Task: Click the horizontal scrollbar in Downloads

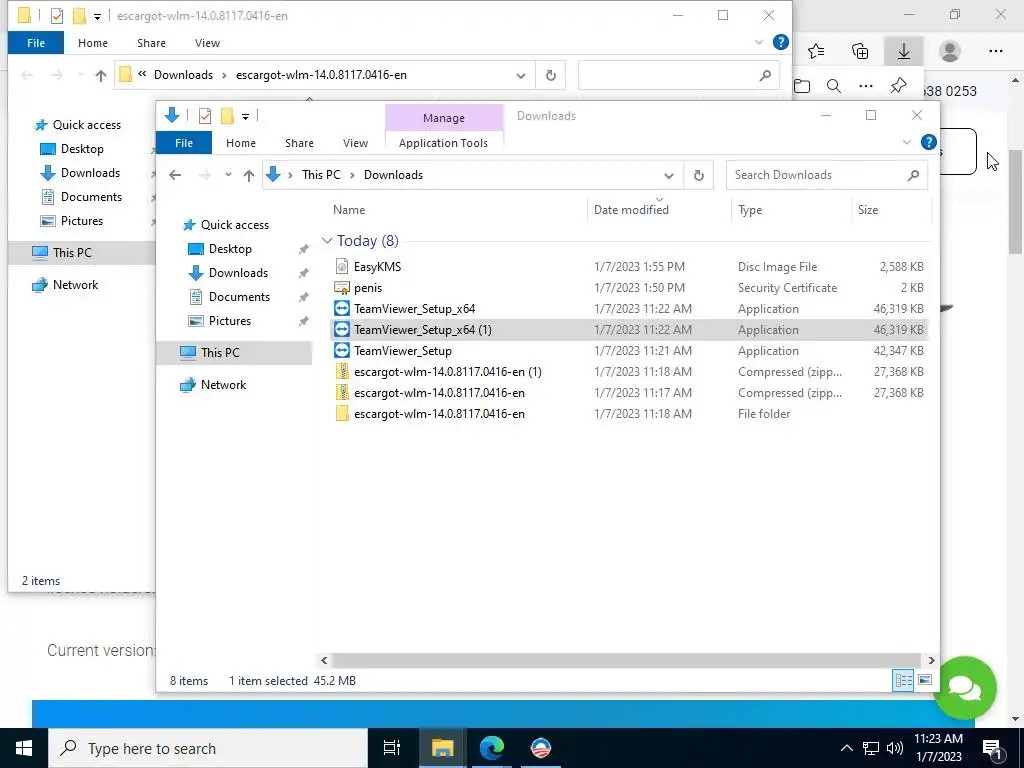Action: click(x=626, y=660)
